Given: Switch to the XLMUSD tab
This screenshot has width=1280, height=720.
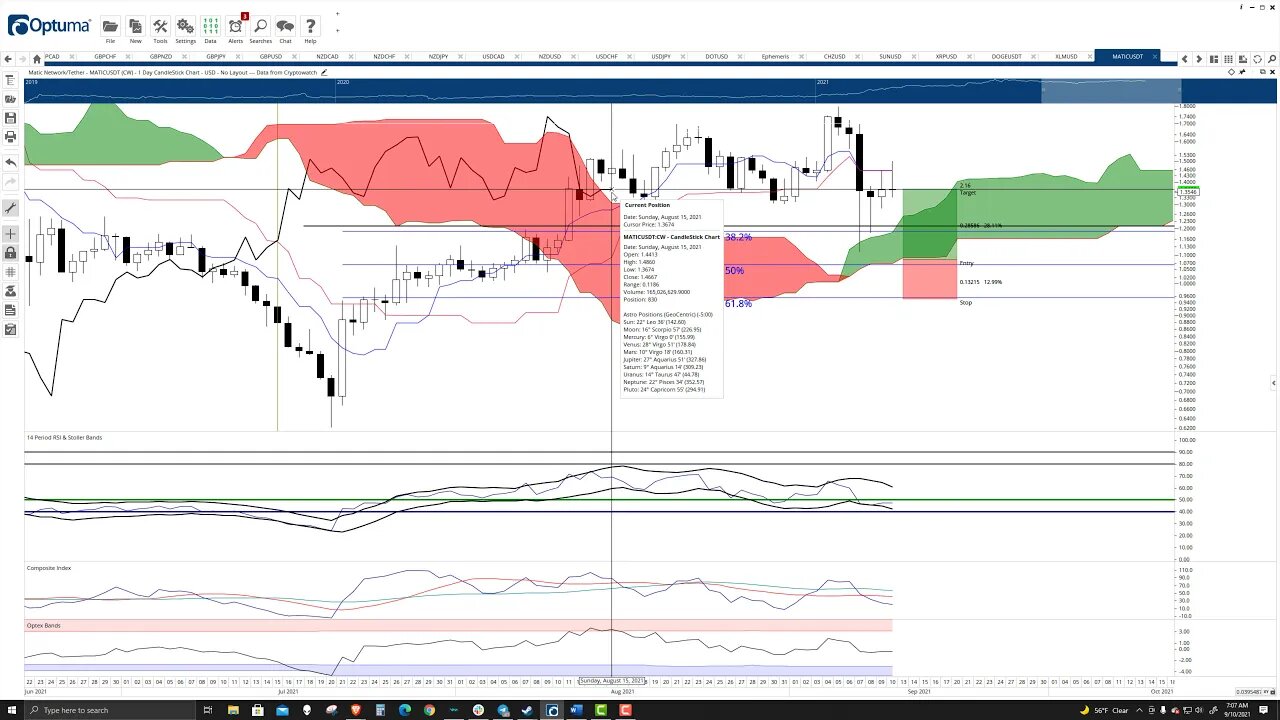Looking at the screenshot, I should tap(1066, 57).
